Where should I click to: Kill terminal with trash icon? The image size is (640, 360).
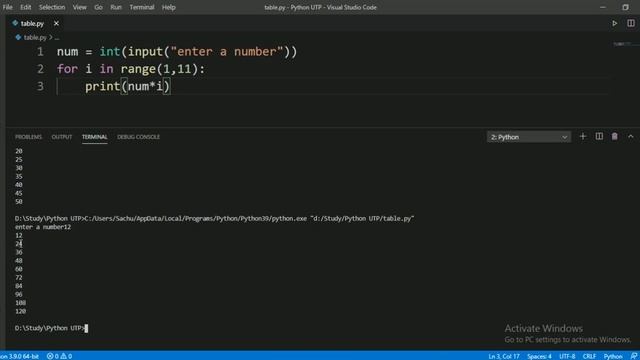[x=614, y=137]
